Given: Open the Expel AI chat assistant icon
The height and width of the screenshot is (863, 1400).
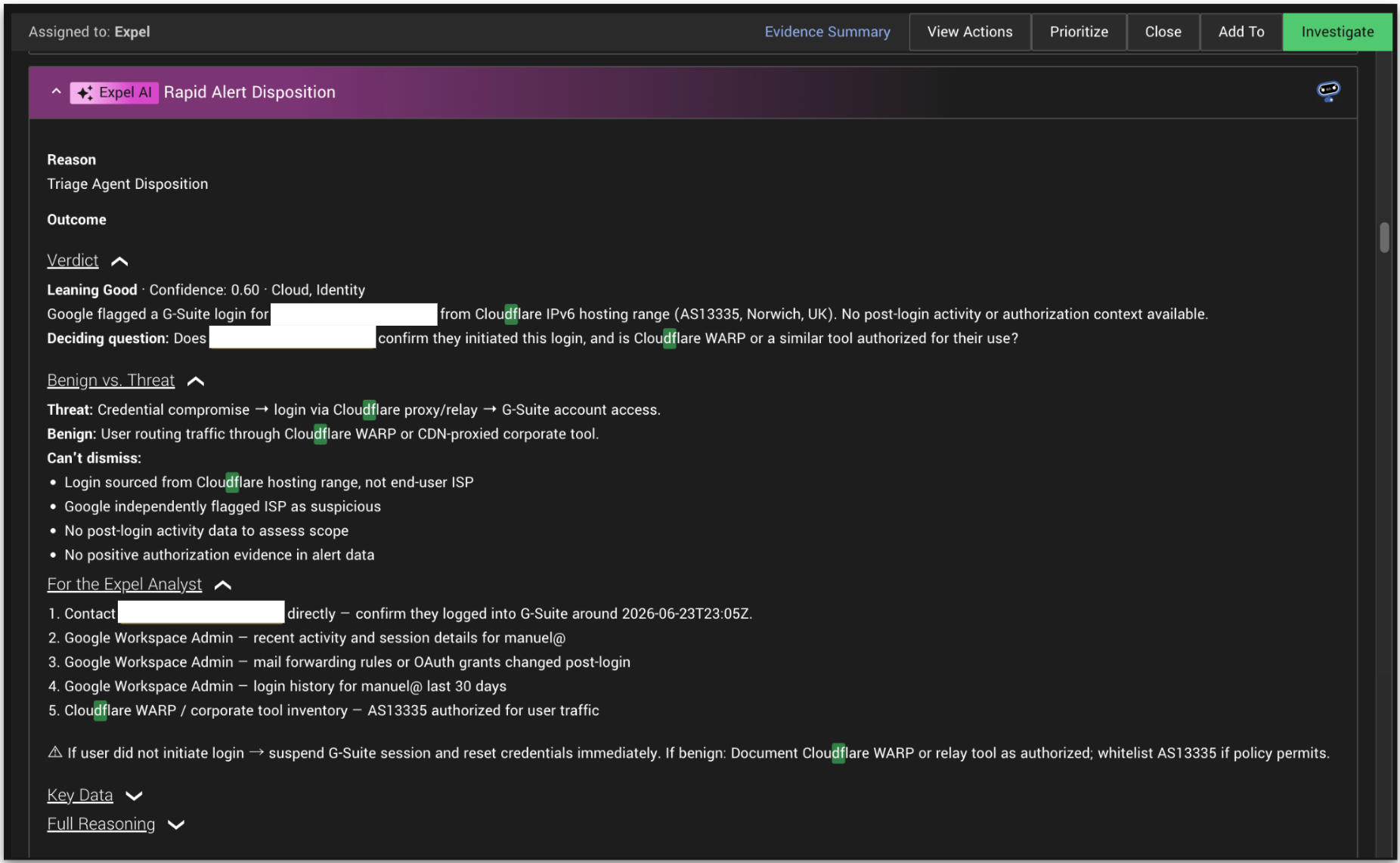Looking at the screenshot, I should tap(1328, 91).
